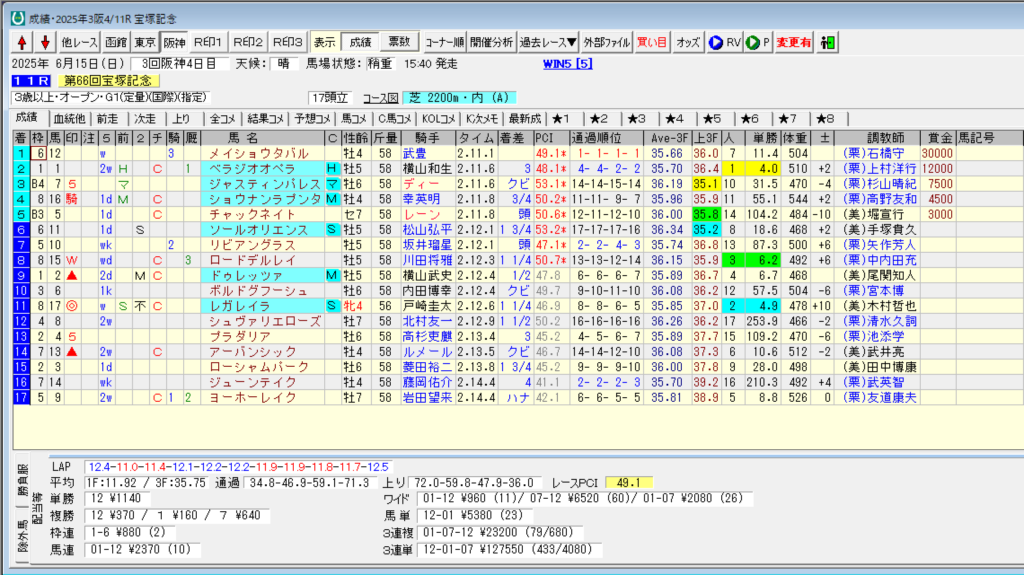Viewport: 1024px width, 575px height.
Task: Toggle R印3 marks
Action: 287,42
